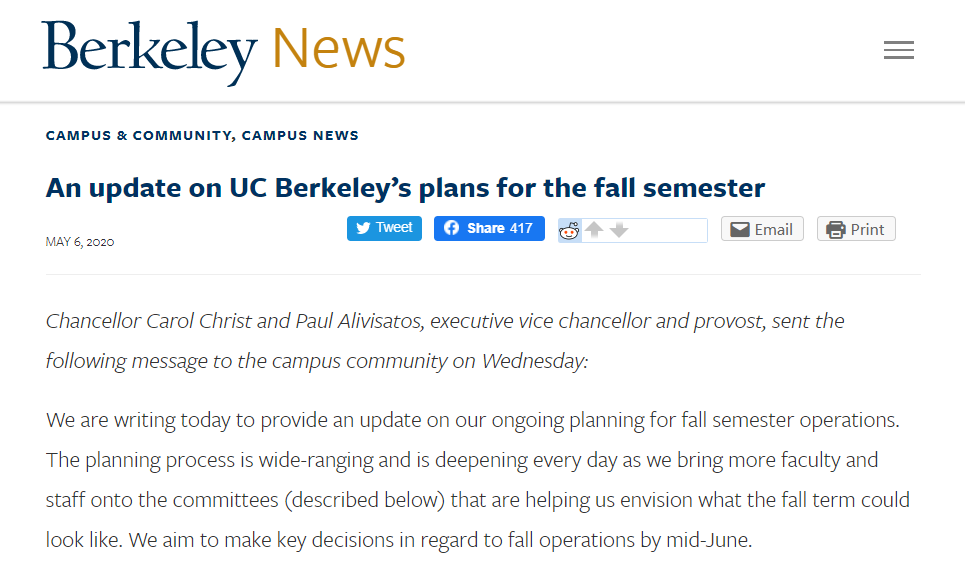Click the article headline about fall semester

405,188
